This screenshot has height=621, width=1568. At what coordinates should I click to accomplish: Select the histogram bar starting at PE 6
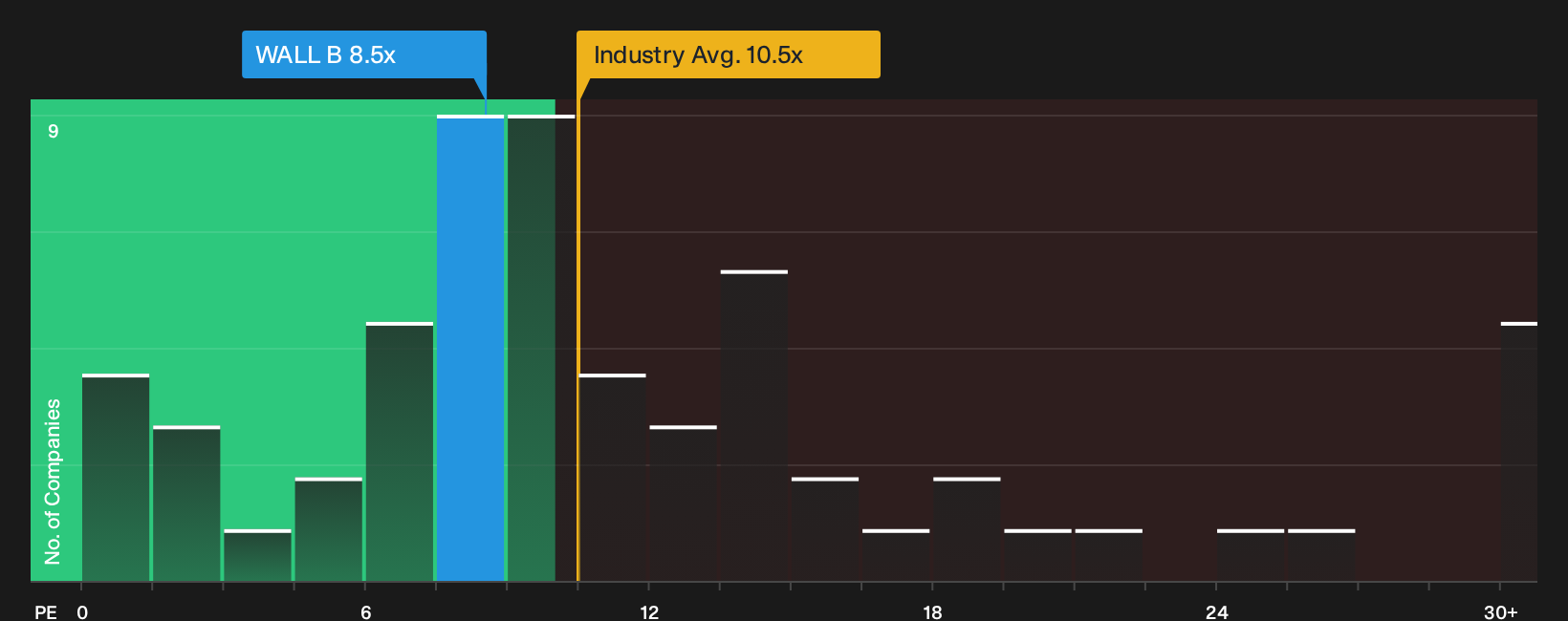pyautogui.click(x=400, y=452)
